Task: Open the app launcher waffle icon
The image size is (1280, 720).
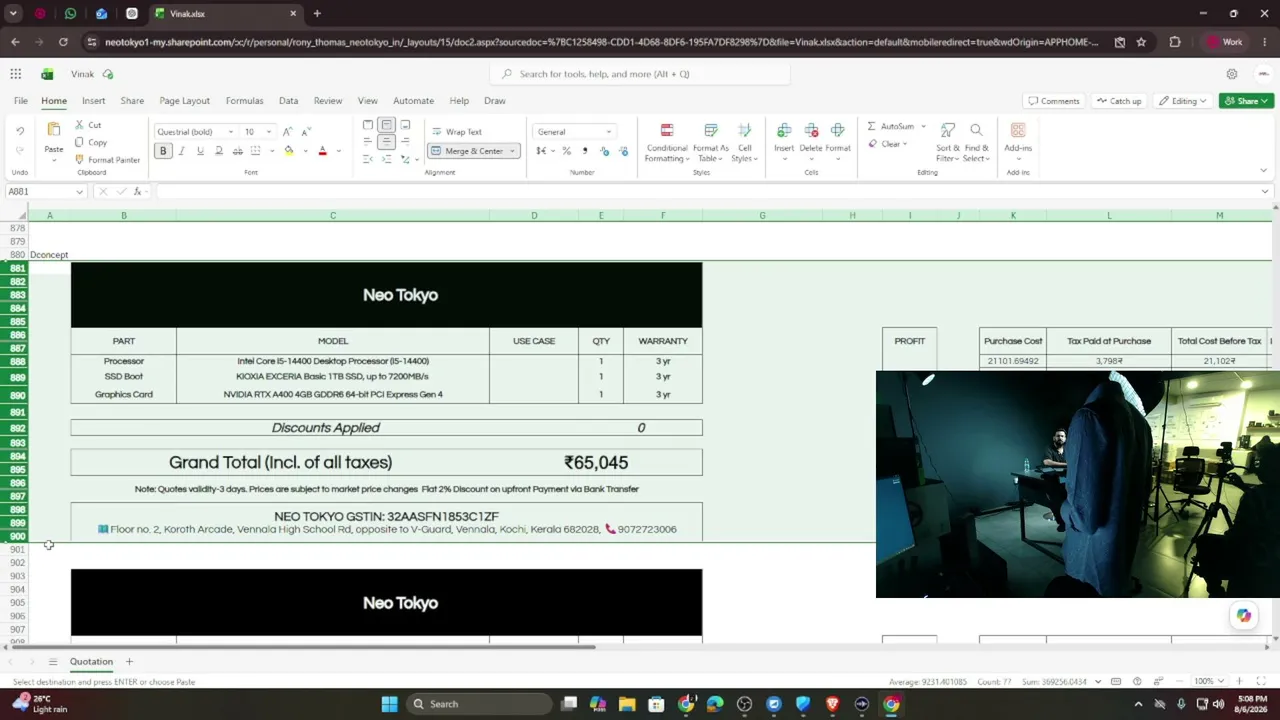Action: pyautogui.click(x=16, y=74)
